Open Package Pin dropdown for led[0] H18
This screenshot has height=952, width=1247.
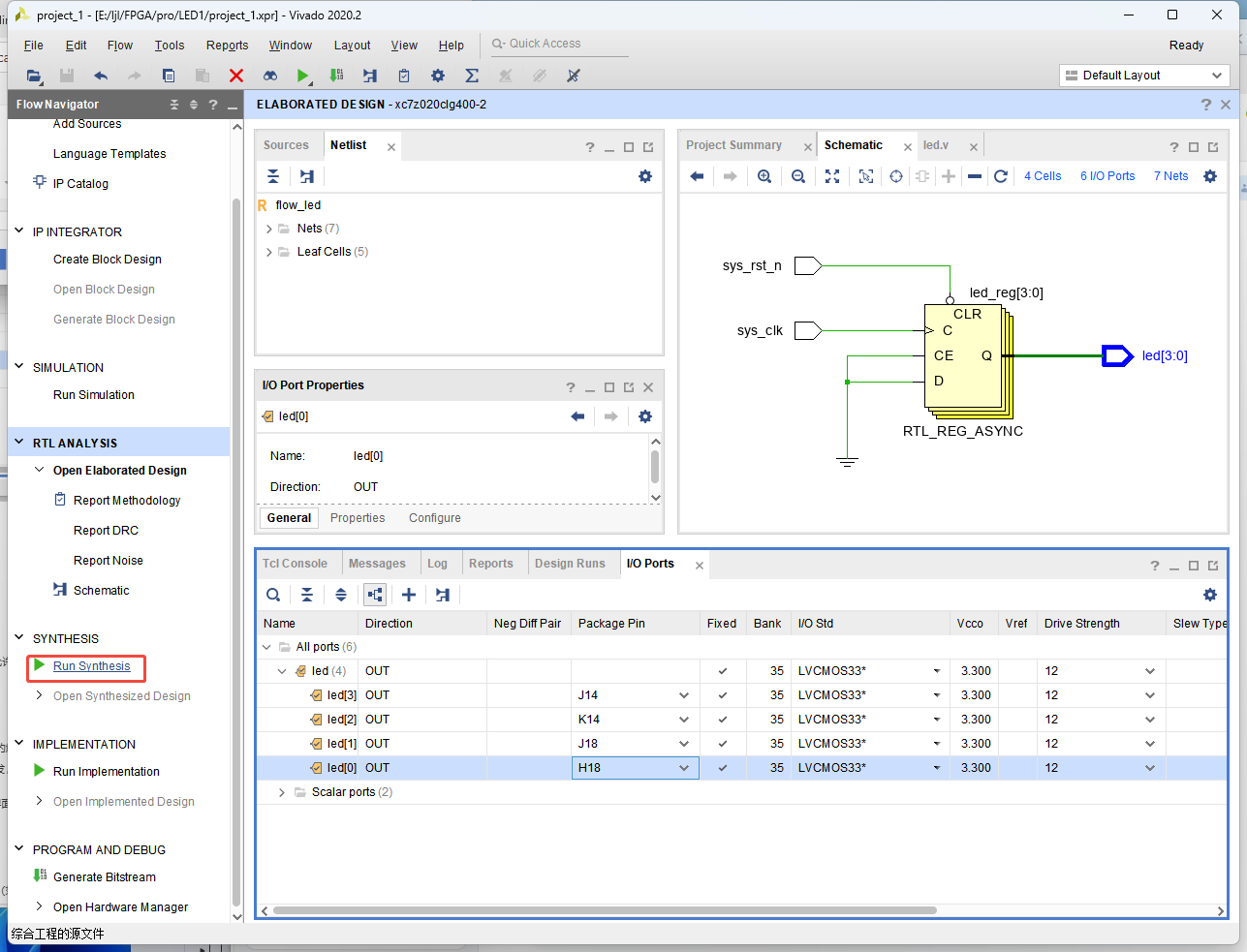click(x=684, y=768)
